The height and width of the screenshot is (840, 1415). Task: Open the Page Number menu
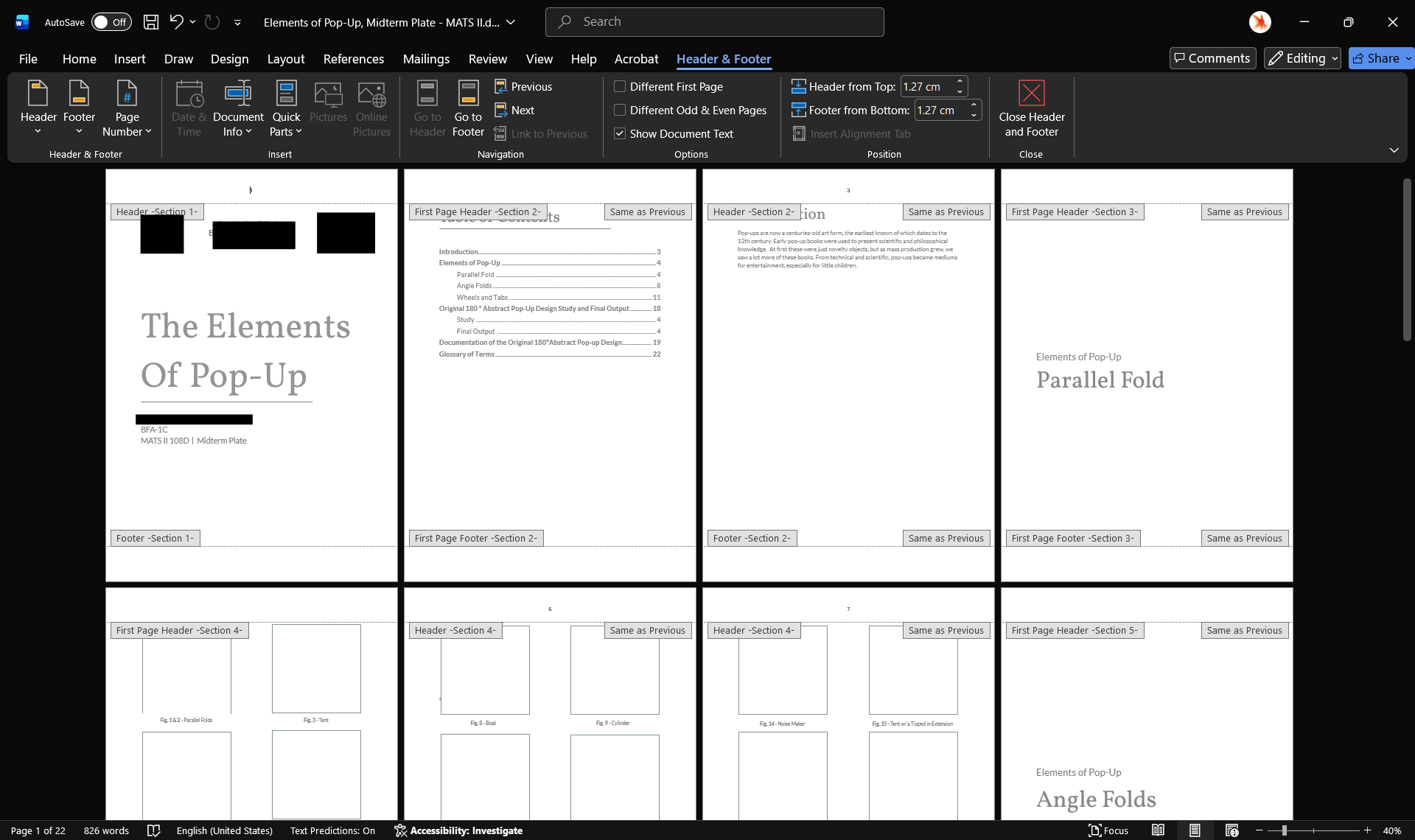pyautogui.click(x=127, y=108)
